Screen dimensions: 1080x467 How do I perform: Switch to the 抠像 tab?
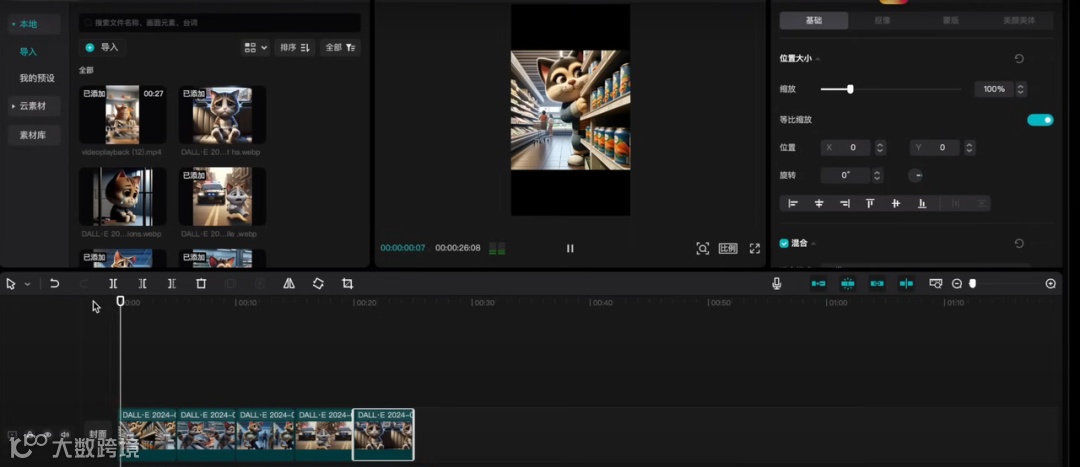click(x=882, y=21)
